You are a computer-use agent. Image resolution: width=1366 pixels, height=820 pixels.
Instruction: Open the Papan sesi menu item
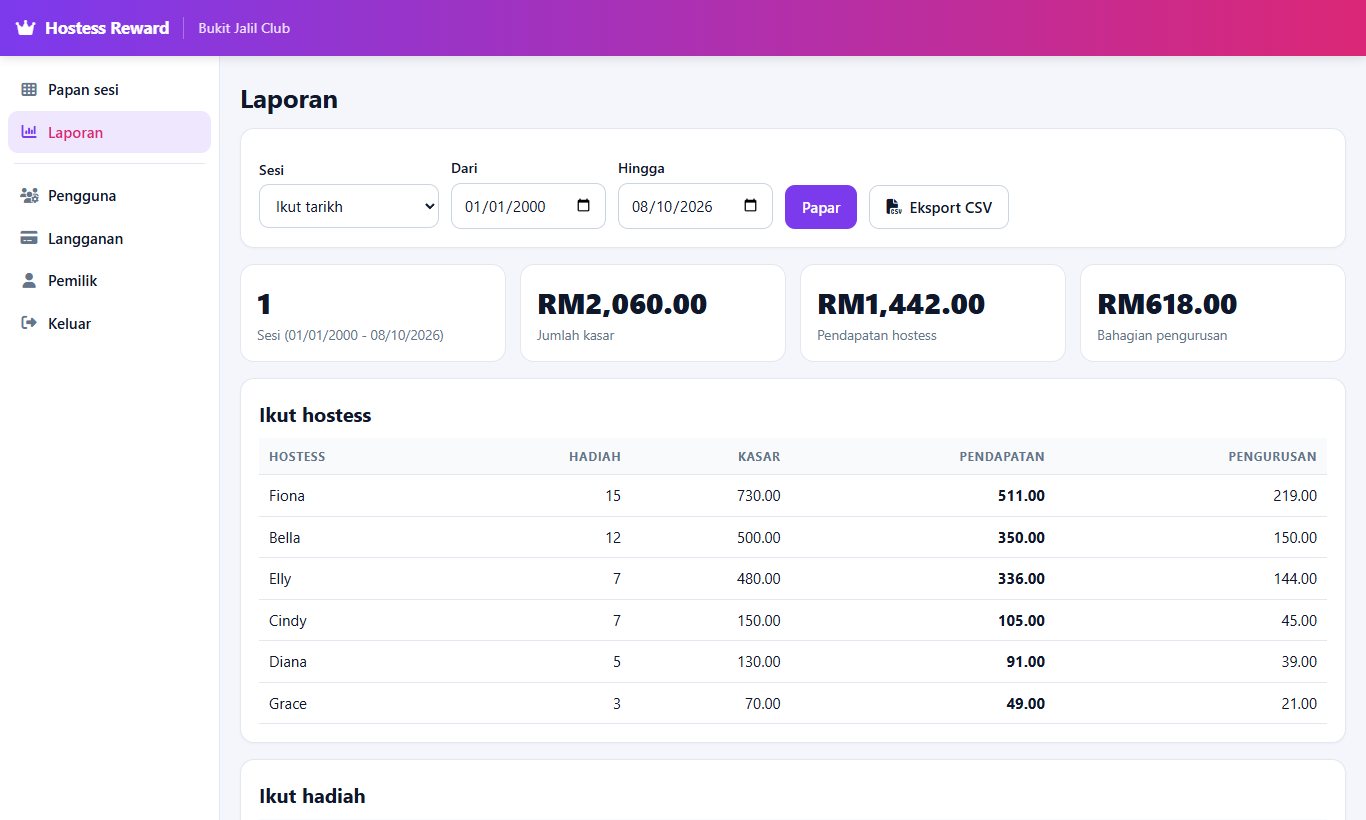point(109,90)
